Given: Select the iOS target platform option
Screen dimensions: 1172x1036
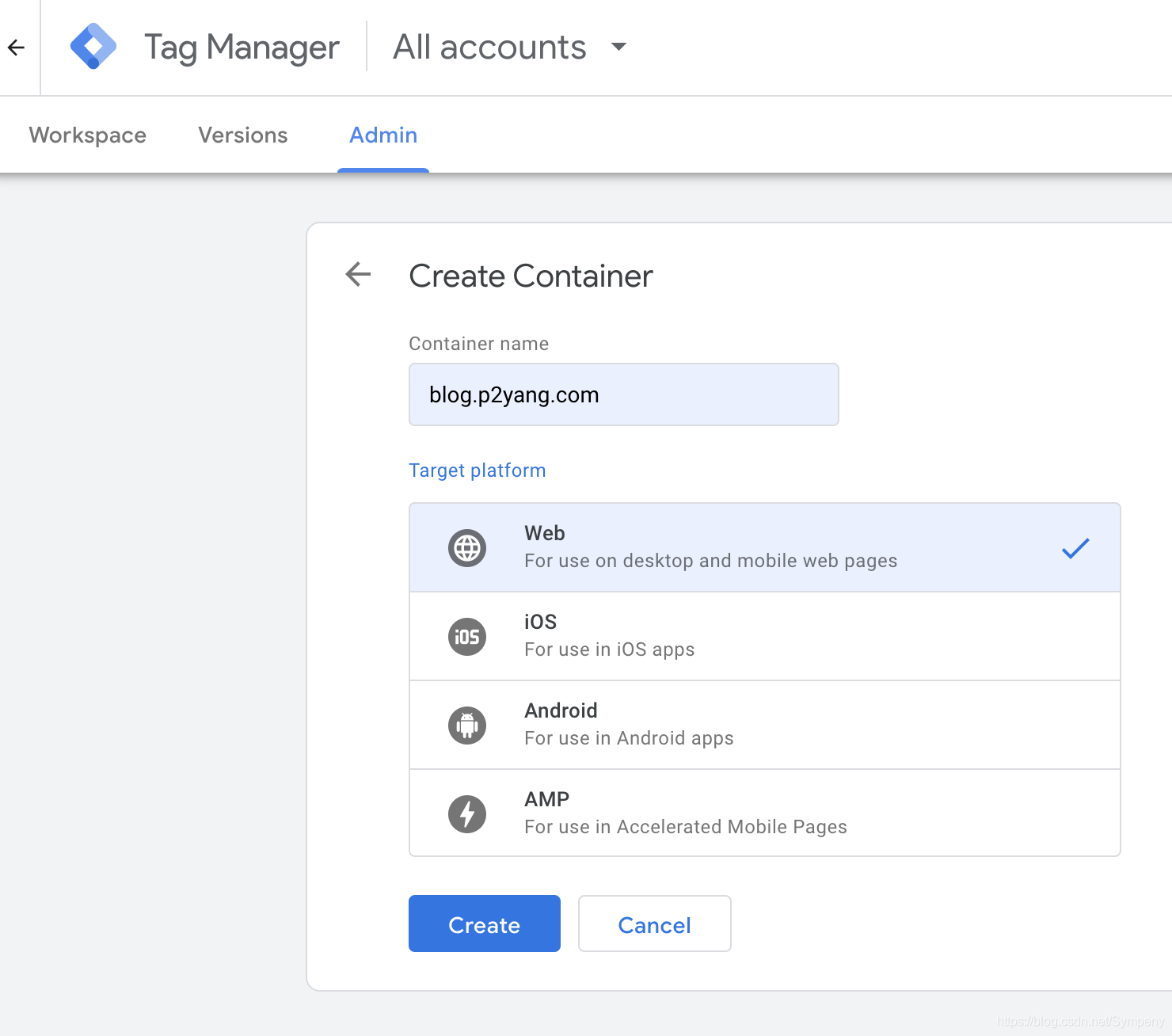Looking at the screenshot, I should point(765,636).
